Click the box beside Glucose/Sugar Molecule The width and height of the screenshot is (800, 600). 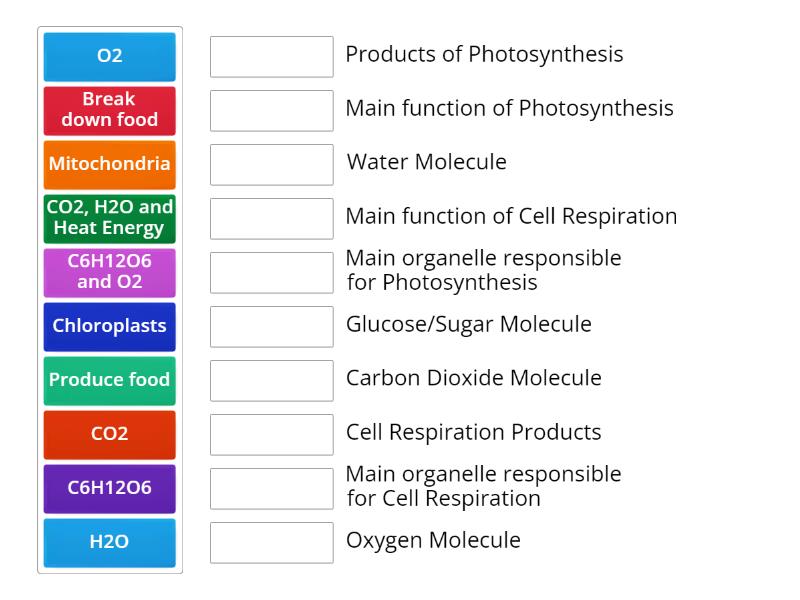tap(271, 326)
